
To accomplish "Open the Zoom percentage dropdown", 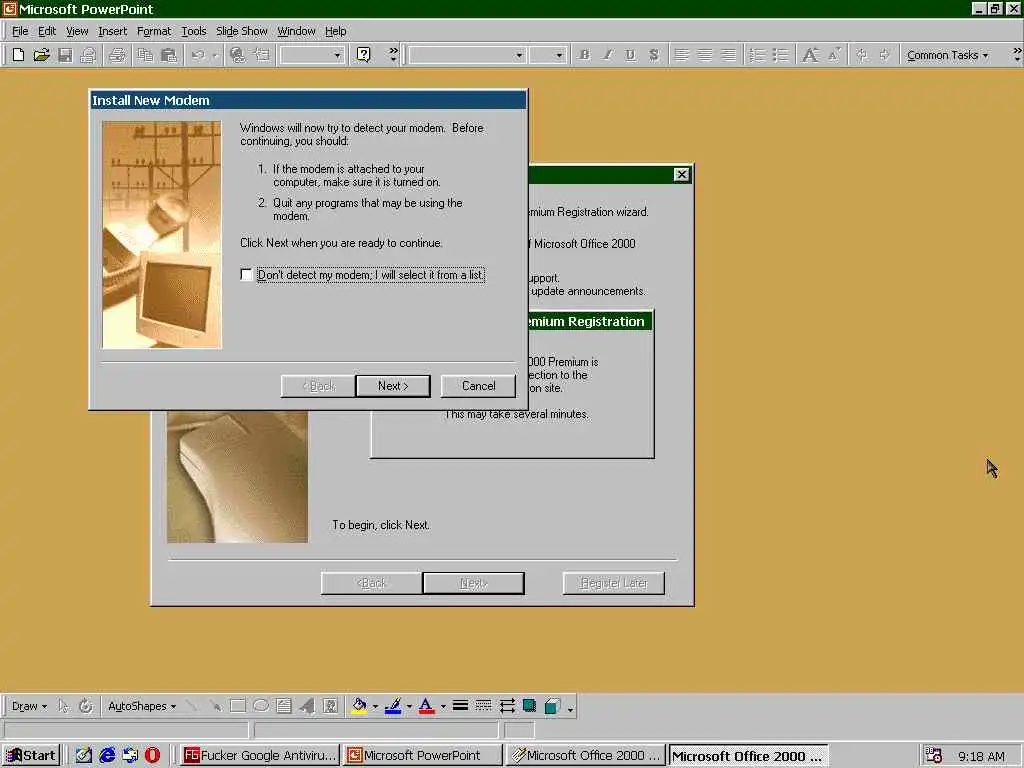I will click(x=337, y=56).
